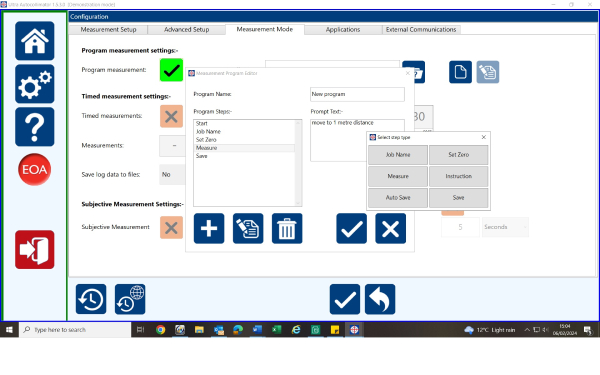
Task: Click the seconds value field showing 5
Action: pyautogui.click(x=460, y=227)
